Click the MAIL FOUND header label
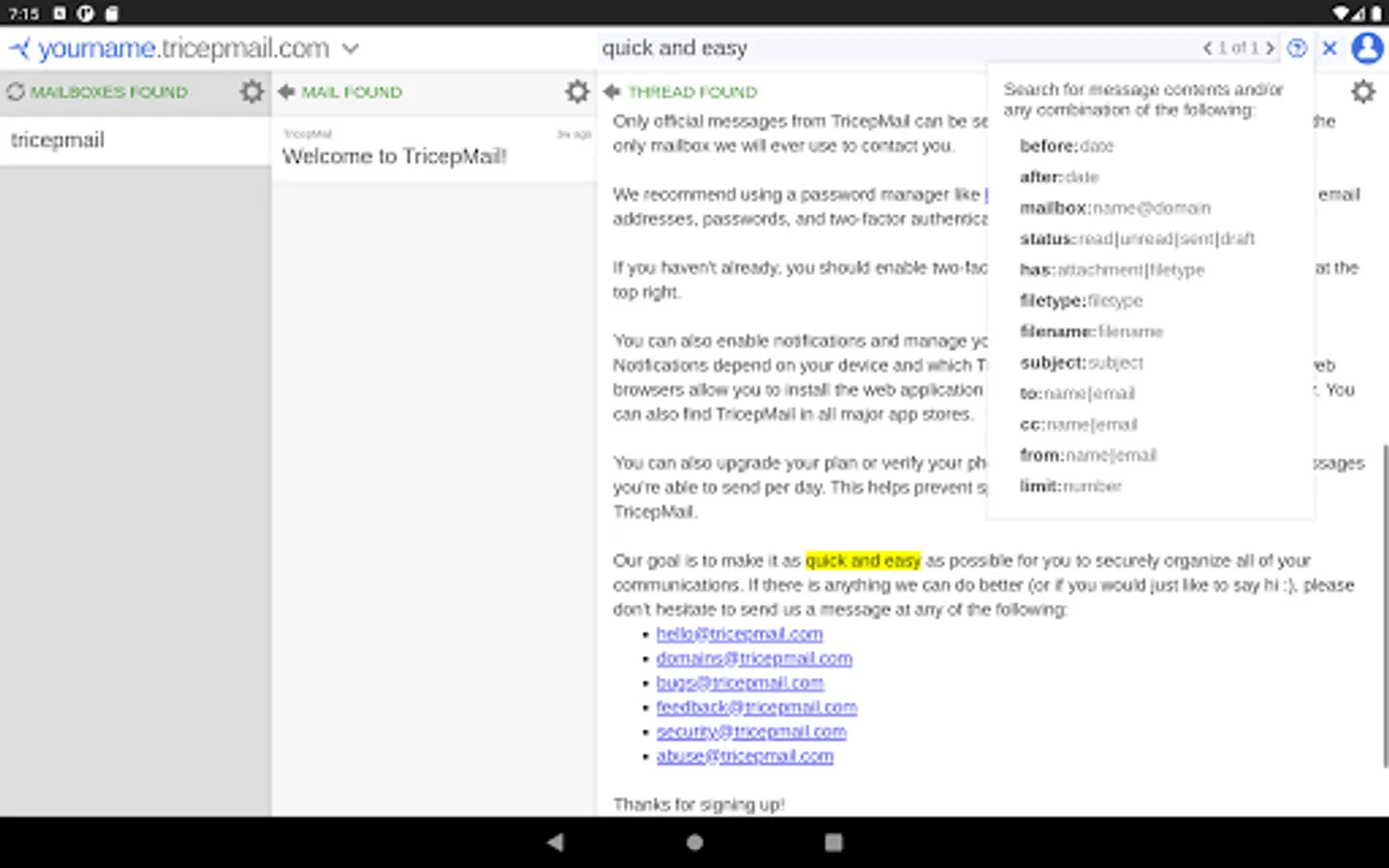Viewport: 1389px width, 868px height. tap(351, 93)
